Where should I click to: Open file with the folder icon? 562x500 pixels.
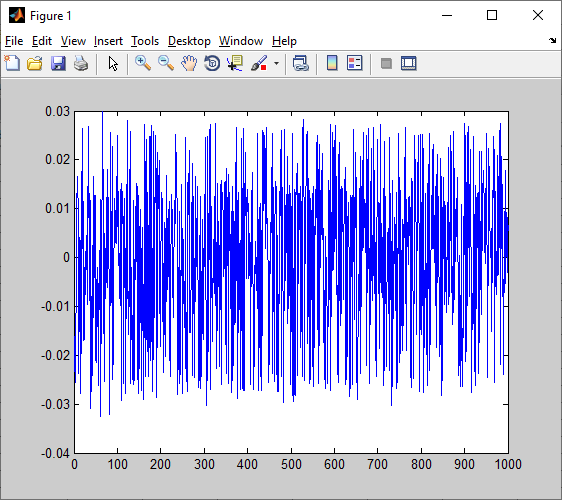(35, 63)
